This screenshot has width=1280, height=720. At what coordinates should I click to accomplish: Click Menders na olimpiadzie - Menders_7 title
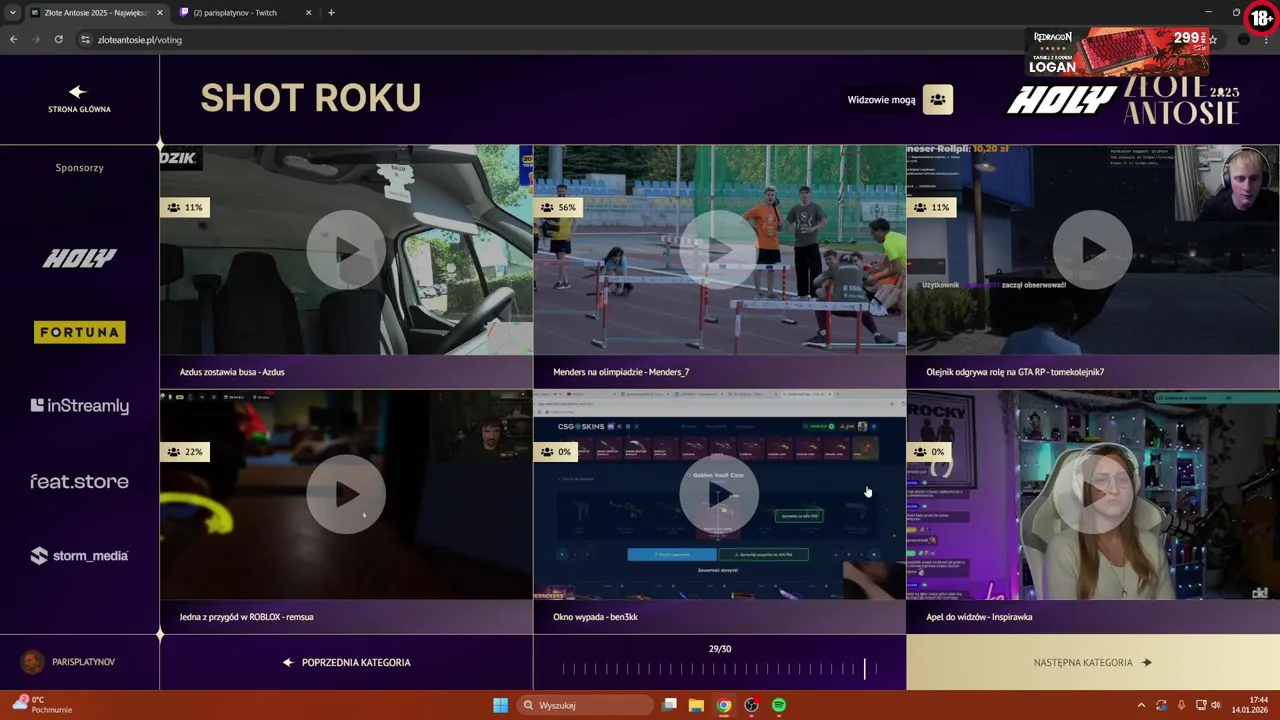[621, 372]
